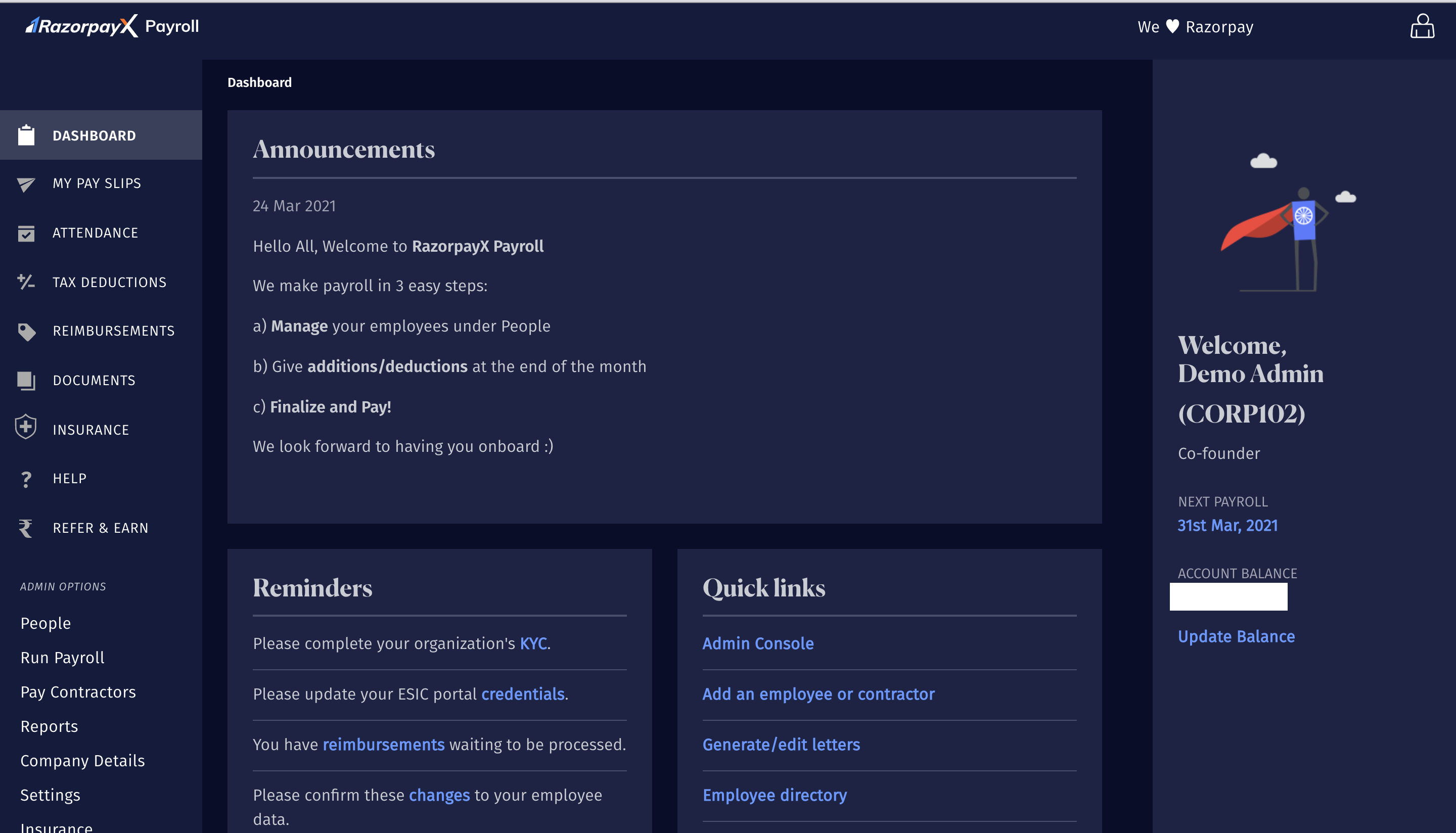Click the Welcome, Demo Admin (CORP102) heading
The height and width of the screenshot is (833, 1456).
pos(1250,379)
